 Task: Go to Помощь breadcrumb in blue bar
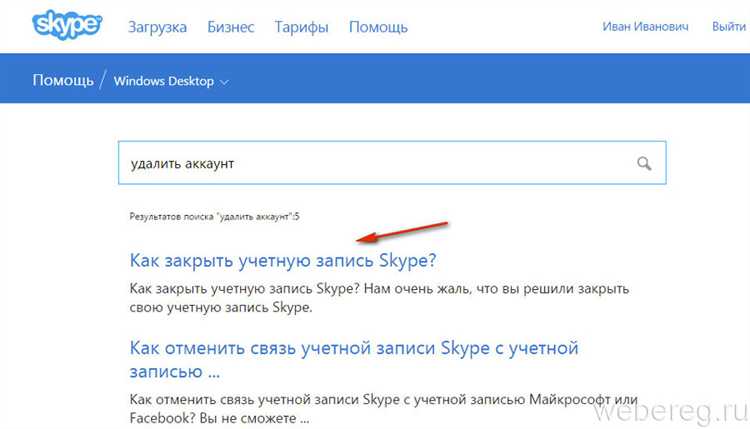pyautogui.click(x=63, y=80)
